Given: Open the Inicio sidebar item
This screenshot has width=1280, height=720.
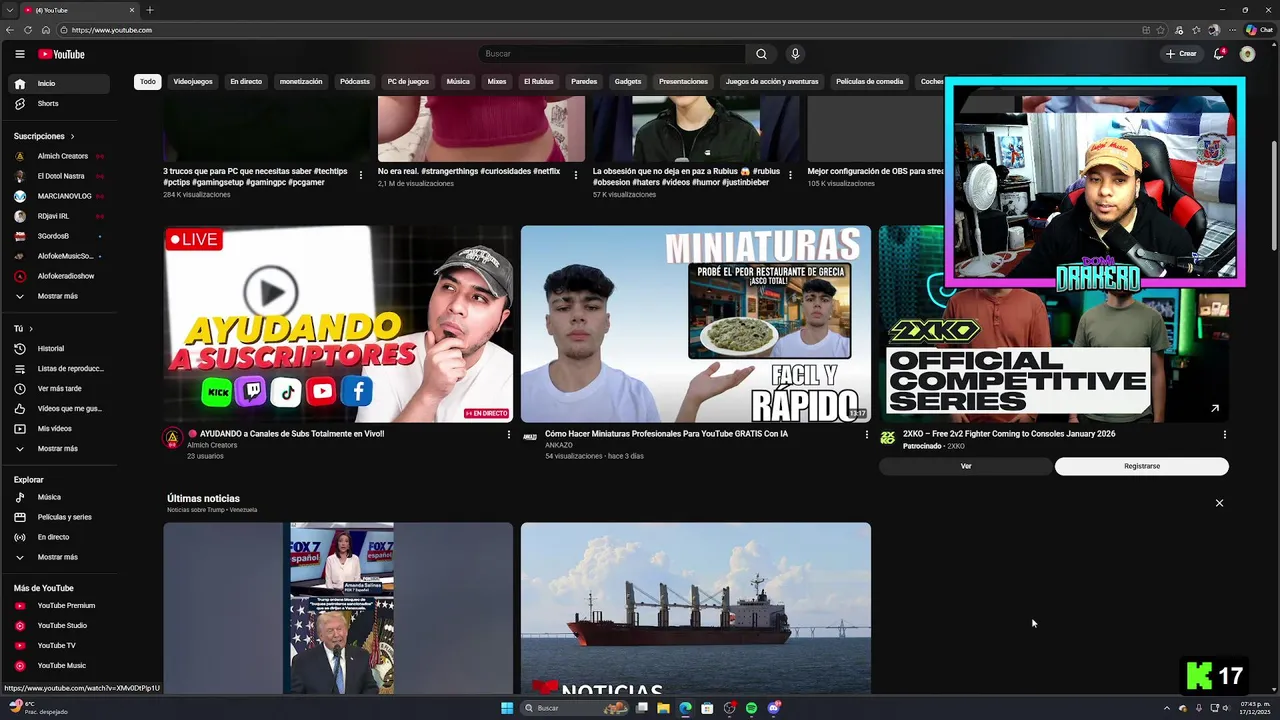Looking at the screenshot, I should (x=60, y=84).
